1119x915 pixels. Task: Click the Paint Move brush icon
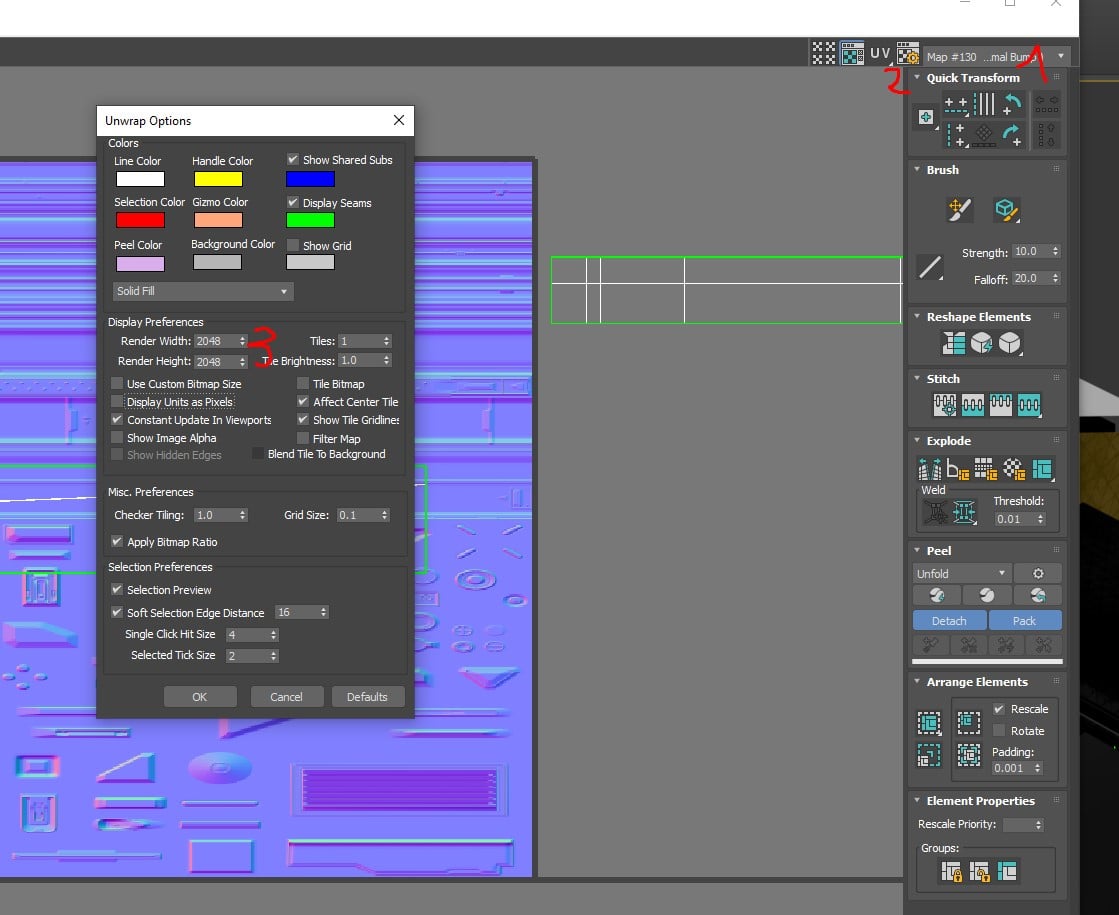pos(959,209)
